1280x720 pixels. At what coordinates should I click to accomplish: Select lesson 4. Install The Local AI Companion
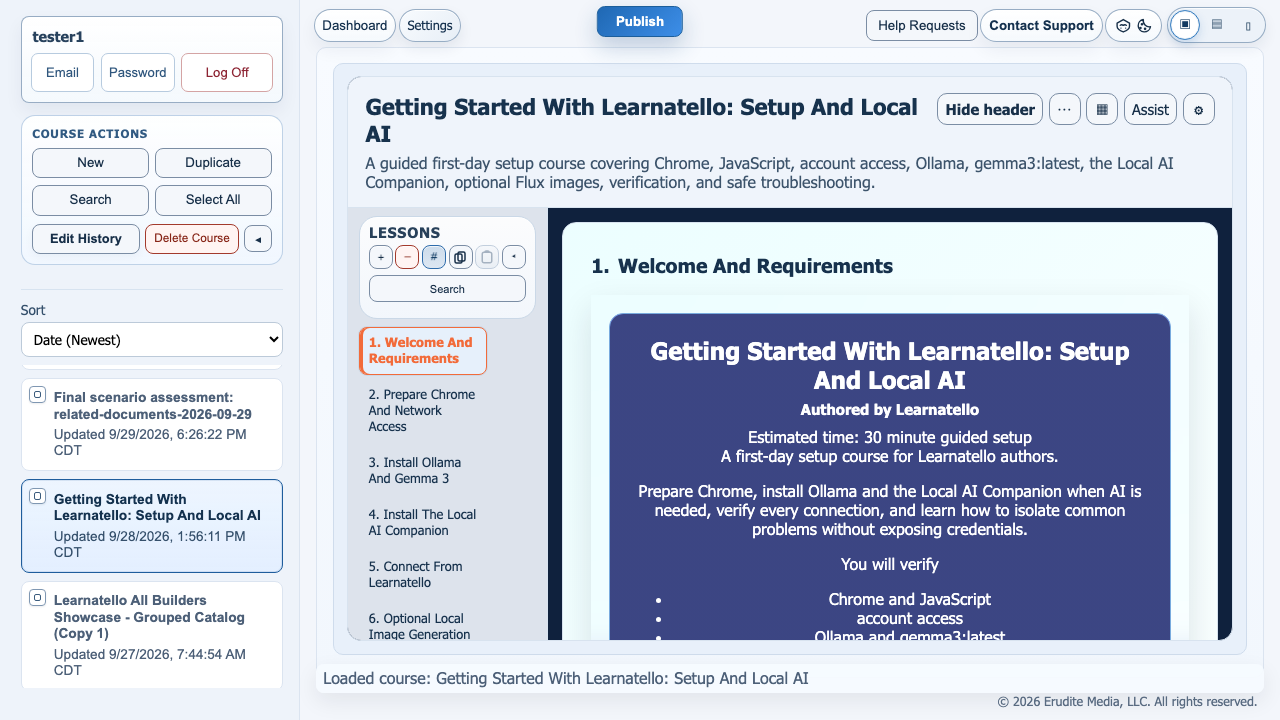(x=423, y=523)
